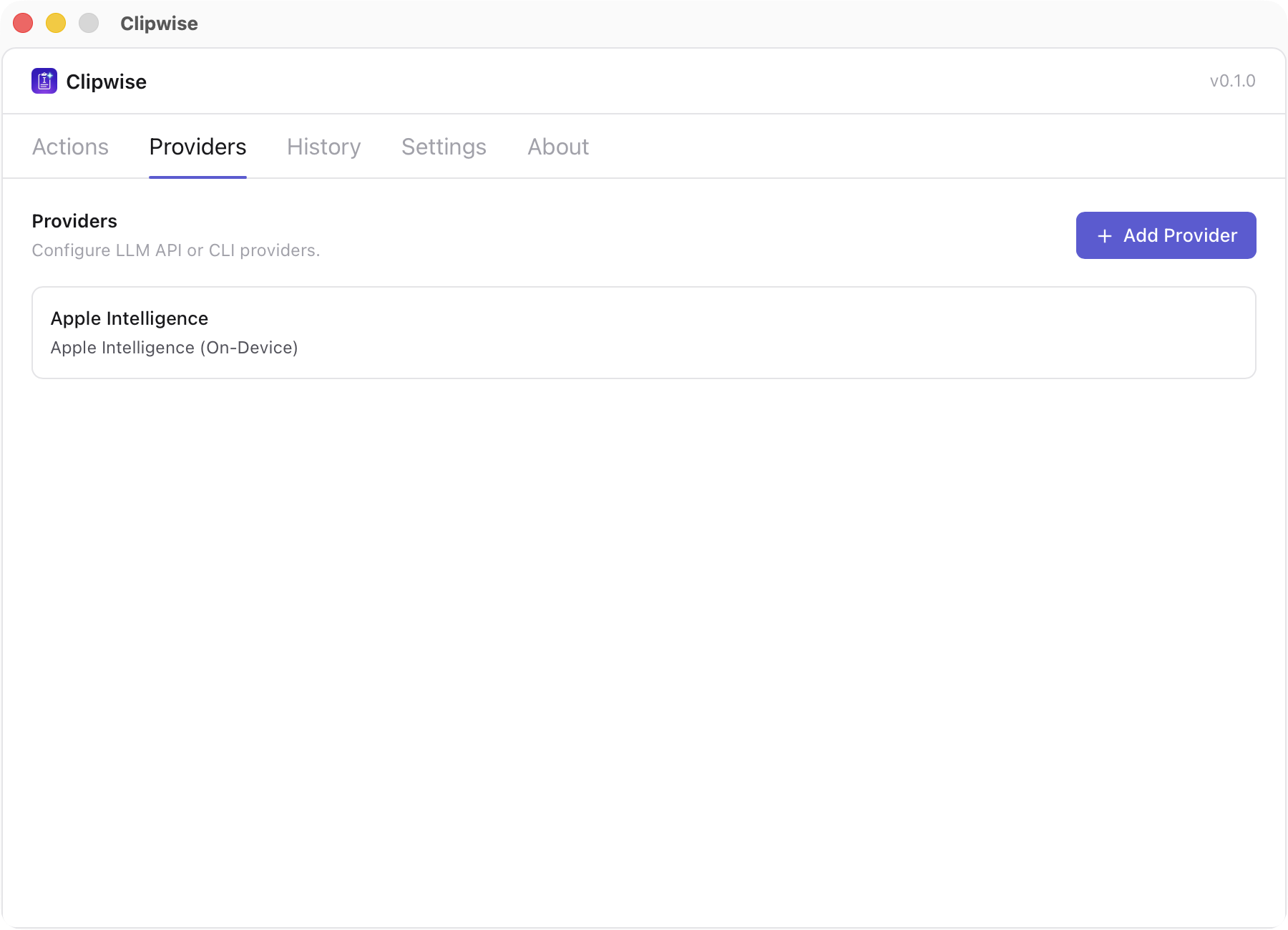Click the Providers section heading
This screenshot has width=1288, height=930.
coord(74,221)
